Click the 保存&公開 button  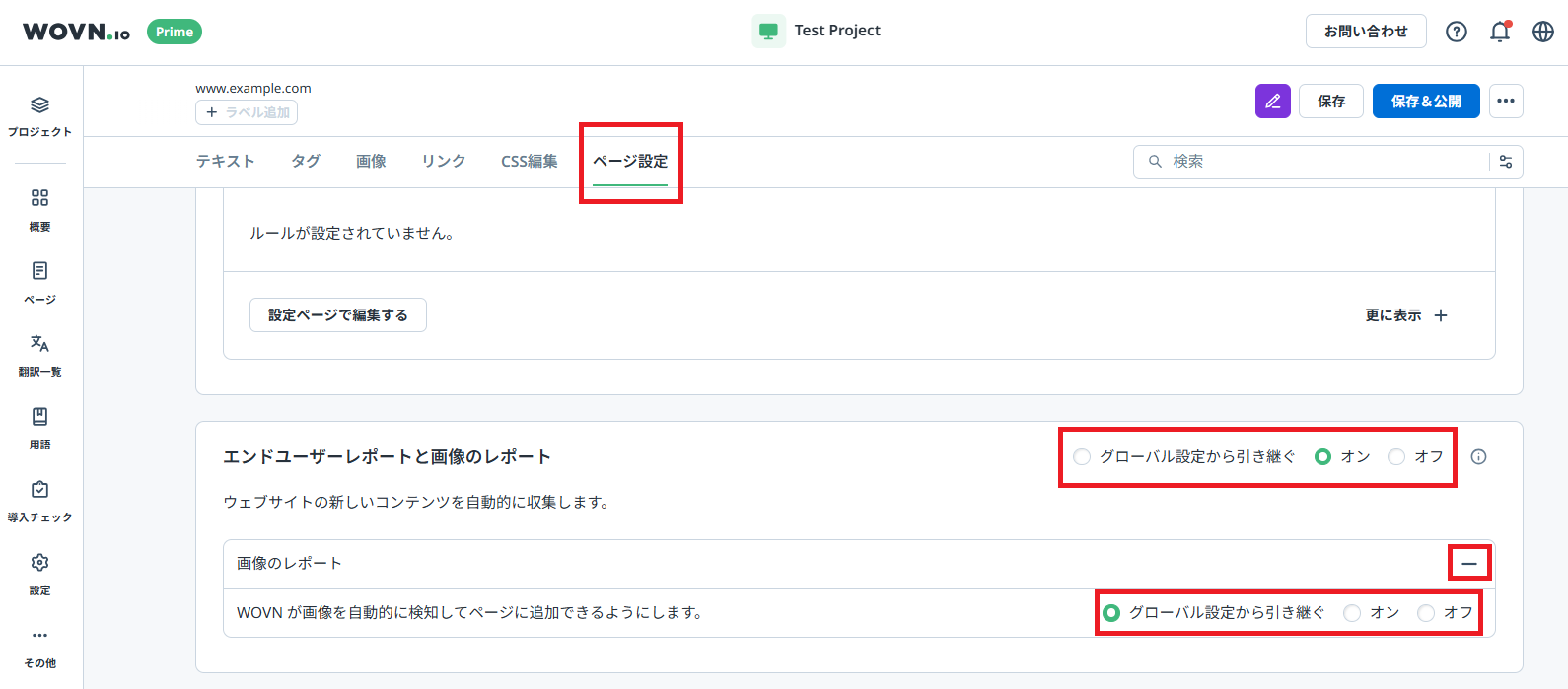[1425, 102]
